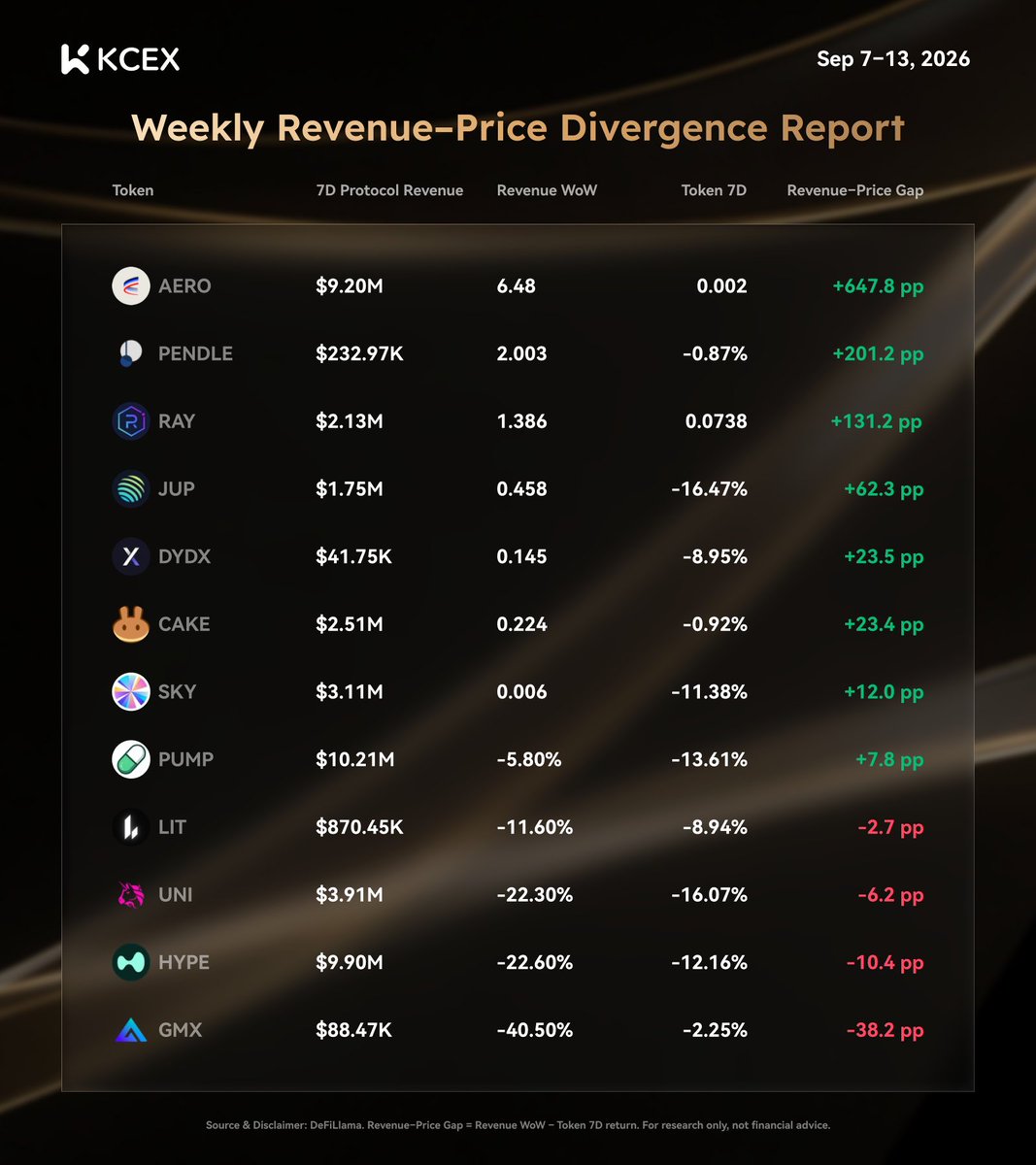Viewport: 1036px width, 1165px height.
Task: Click DYDX revenue $41.75K
Action: tap(353, 556)
